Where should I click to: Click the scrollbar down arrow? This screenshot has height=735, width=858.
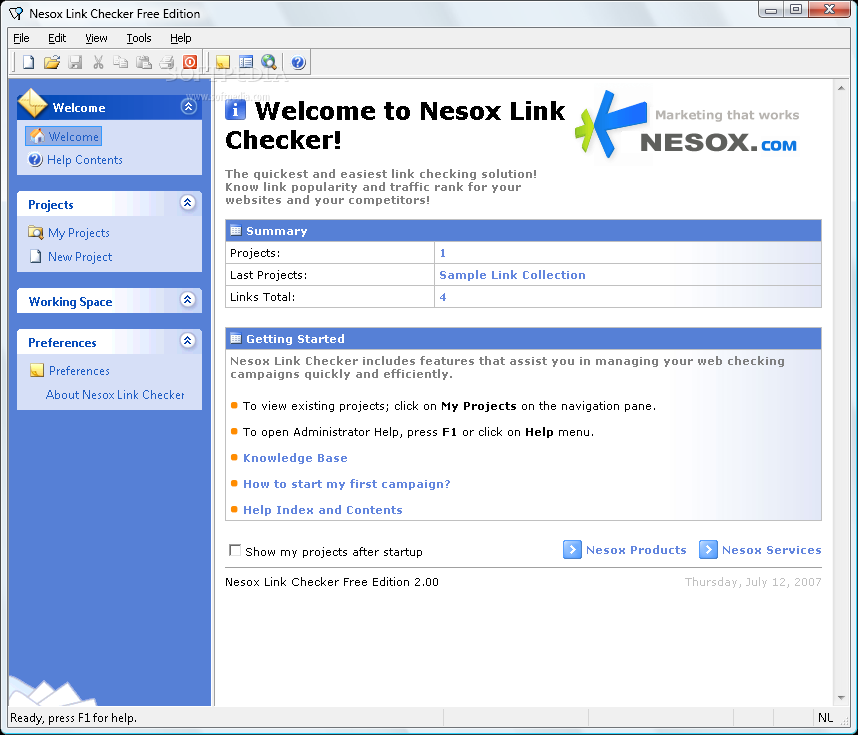point(841,698)
